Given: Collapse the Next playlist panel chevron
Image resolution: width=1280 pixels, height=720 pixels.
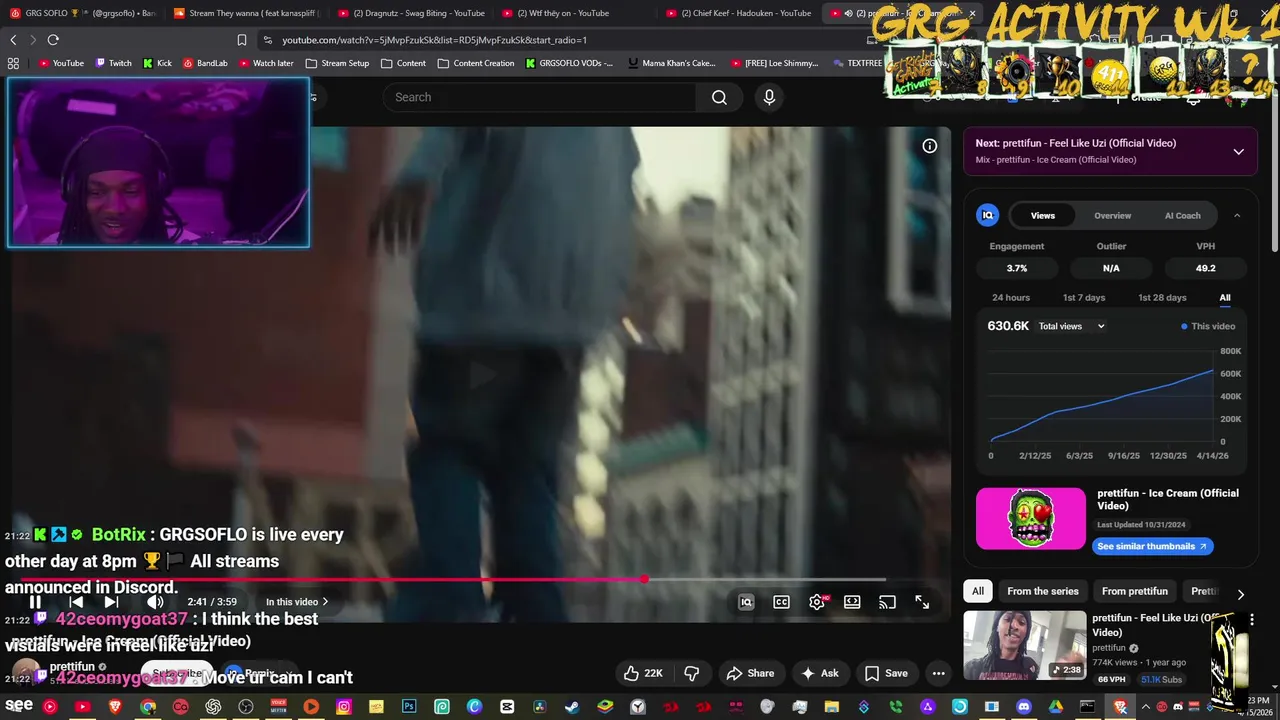Looking at the screenshot, I should point(1238,152).
